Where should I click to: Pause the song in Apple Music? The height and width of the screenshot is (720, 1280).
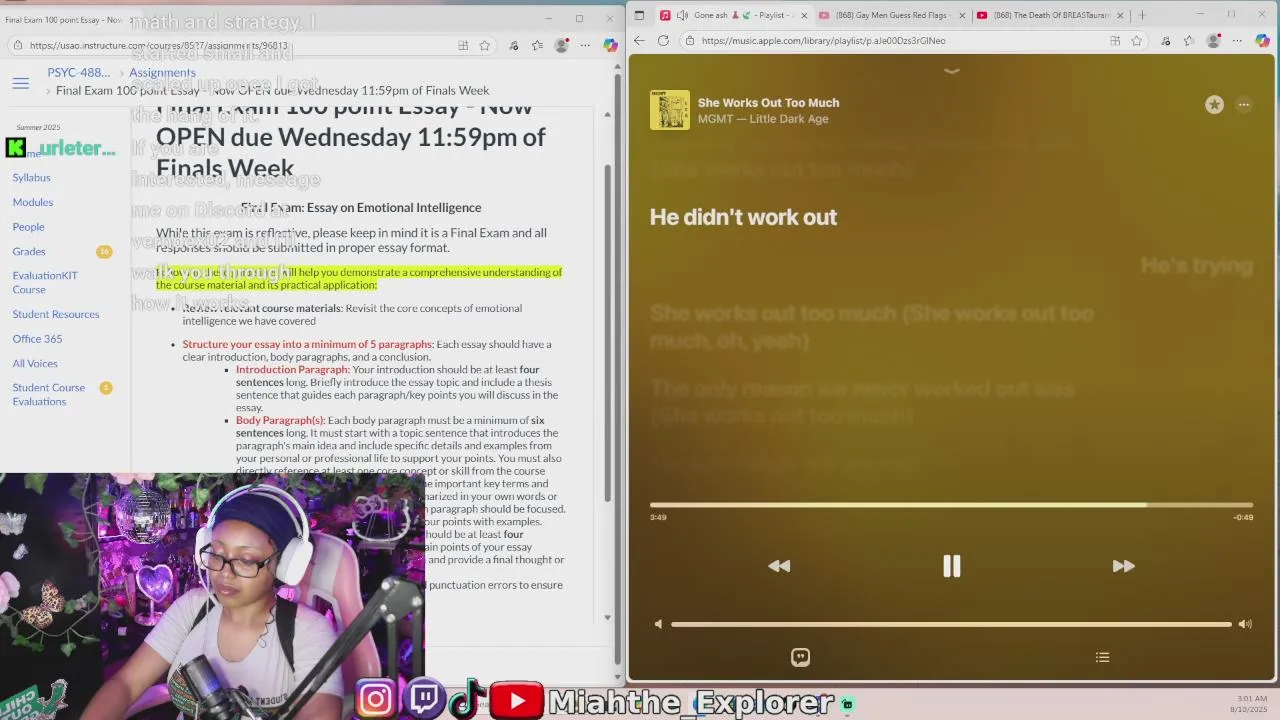tap(951, 566)
